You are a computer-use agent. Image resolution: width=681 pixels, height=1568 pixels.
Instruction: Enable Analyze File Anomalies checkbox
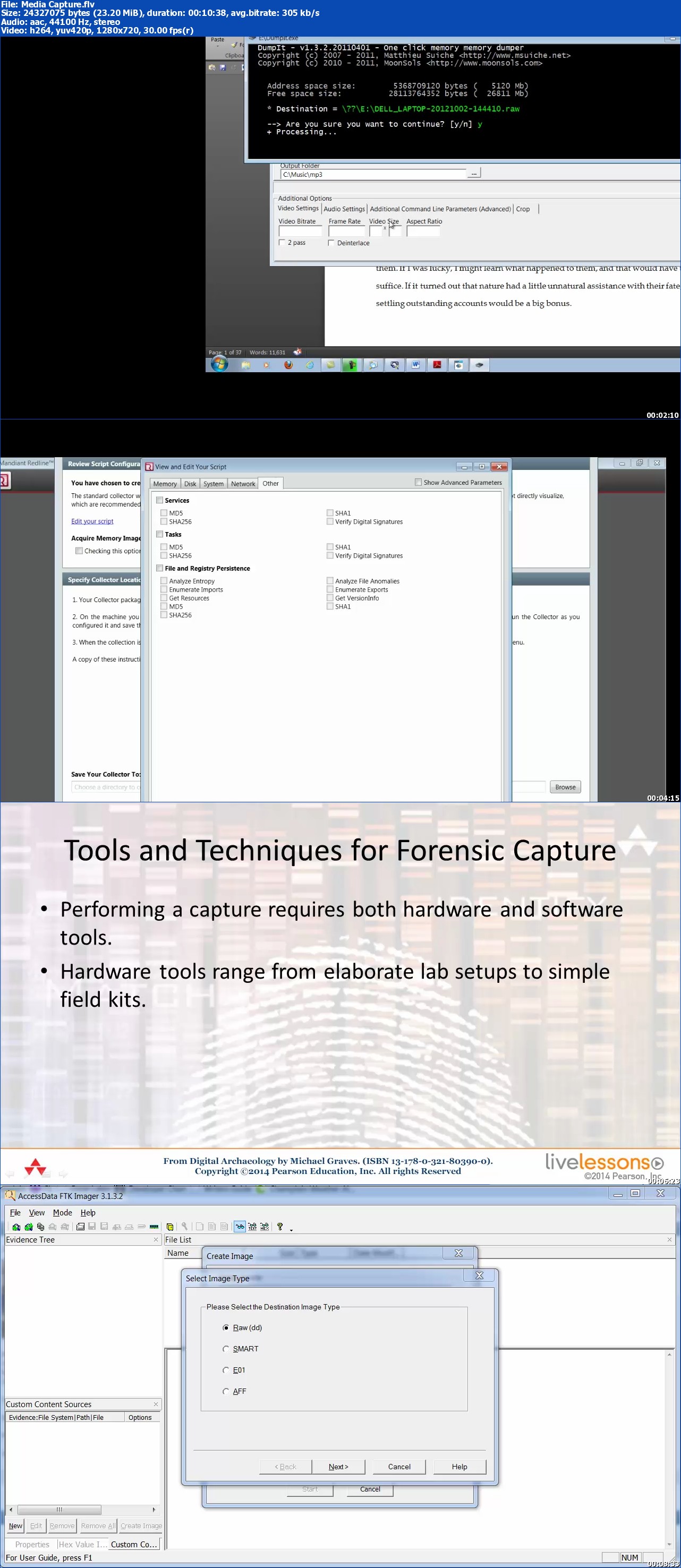tap(329, 581)
